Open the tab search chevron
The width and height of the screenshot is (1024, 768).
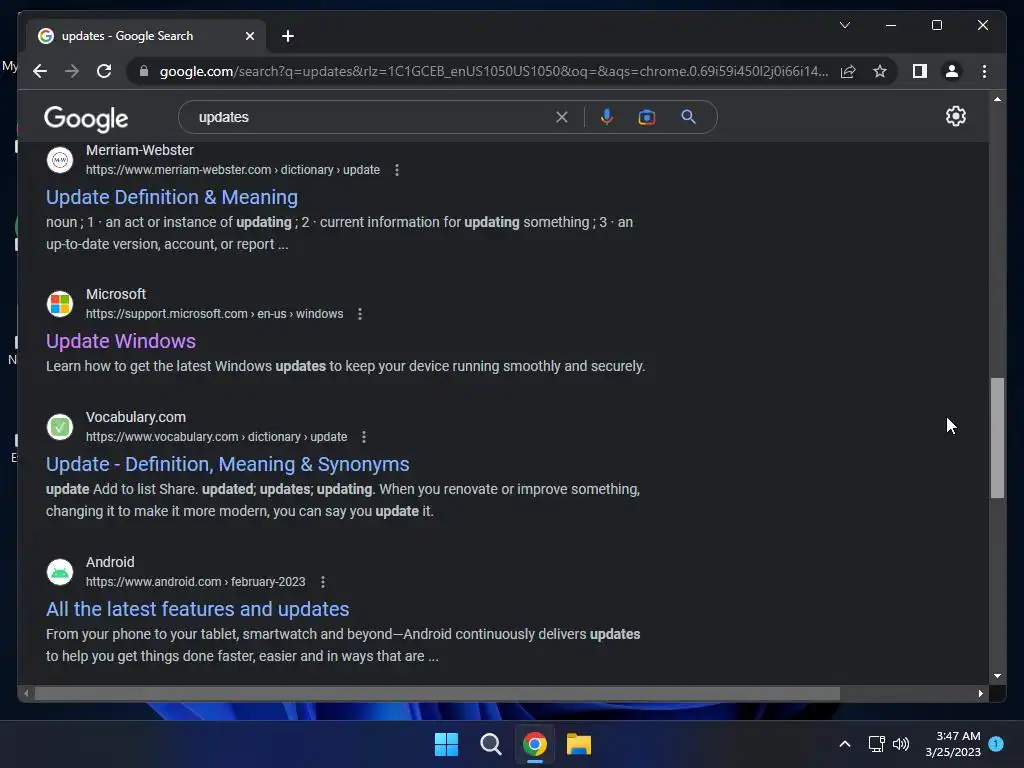(x=844, y=25)
